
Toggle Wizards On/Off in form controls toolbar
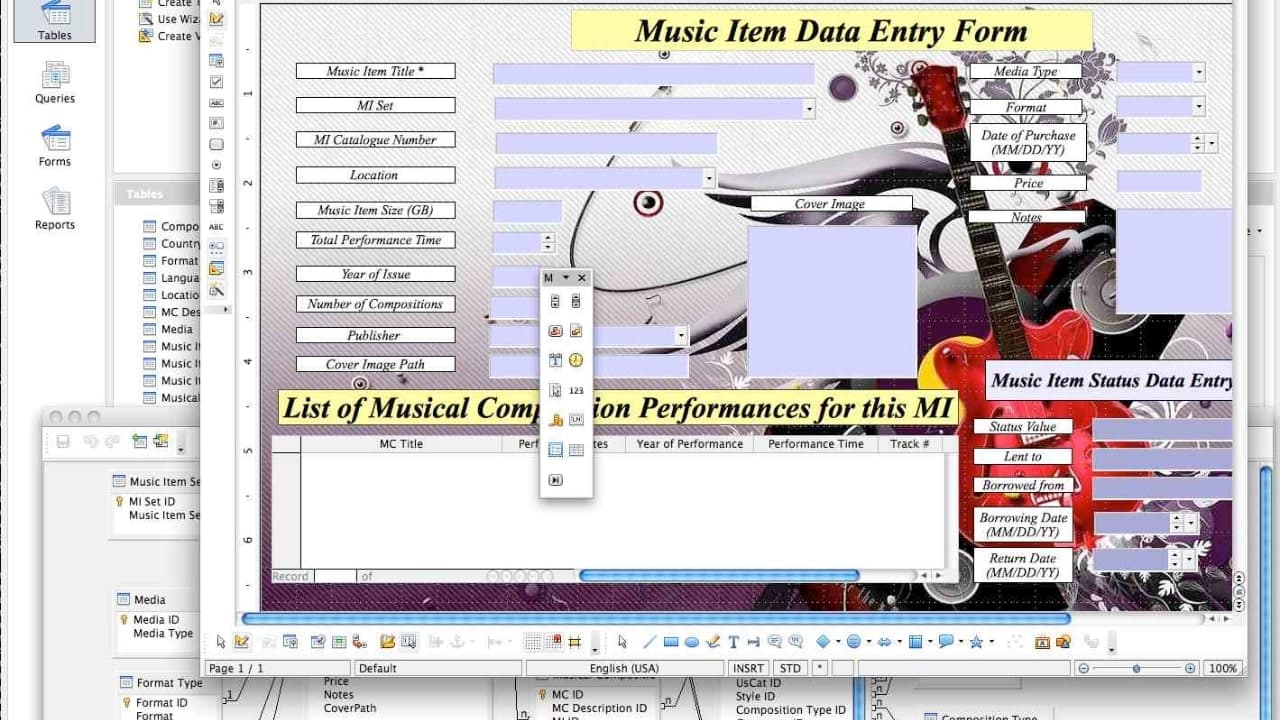[216, 290]
